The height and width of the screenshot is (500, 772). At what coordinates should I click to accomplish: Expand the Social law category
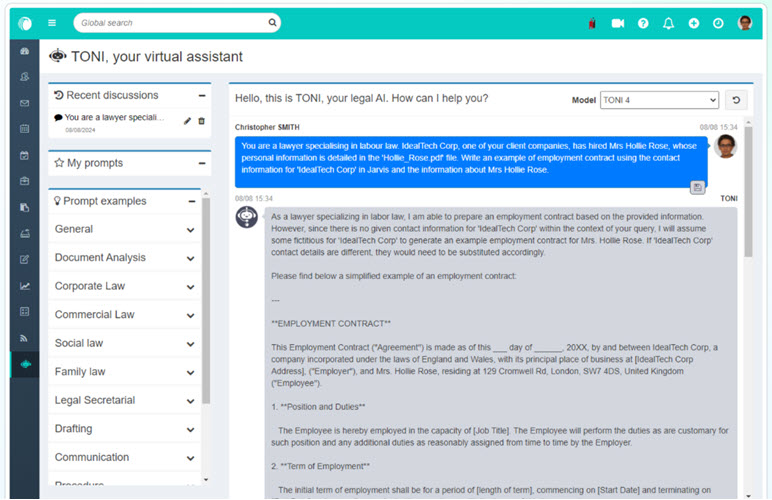(125, 344)
